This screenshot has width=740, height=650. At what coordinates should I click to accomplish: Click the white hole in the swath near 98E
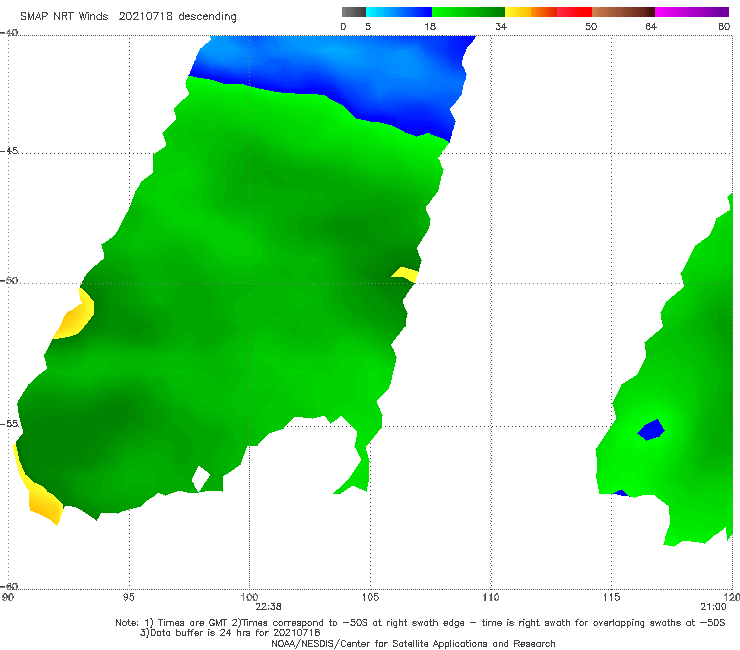coord(201,478)
